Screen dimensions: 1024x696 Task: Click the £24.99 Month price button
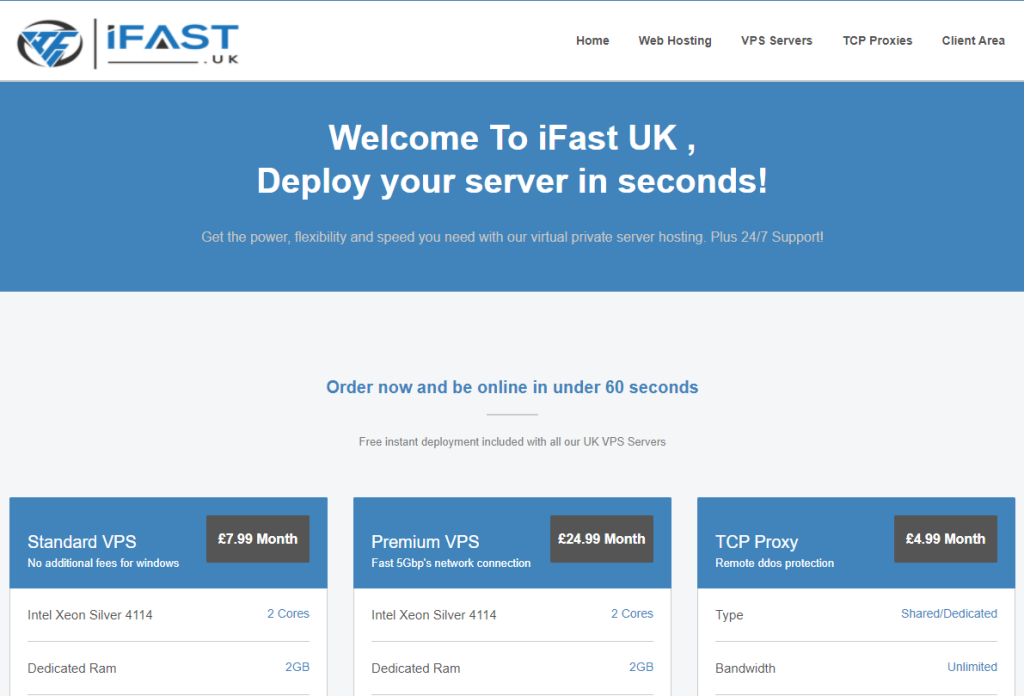[x=601, y=539]
